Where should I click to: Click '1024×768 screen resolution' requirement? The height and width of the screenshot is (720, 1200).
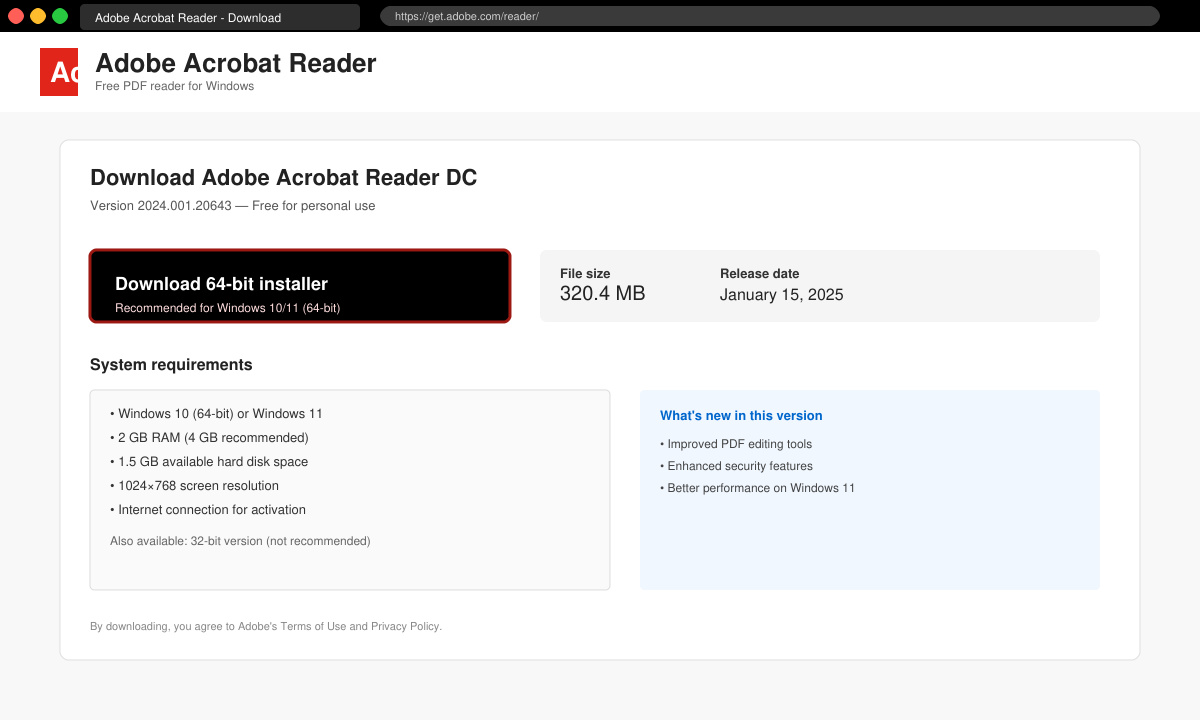[x=194, y=486]
